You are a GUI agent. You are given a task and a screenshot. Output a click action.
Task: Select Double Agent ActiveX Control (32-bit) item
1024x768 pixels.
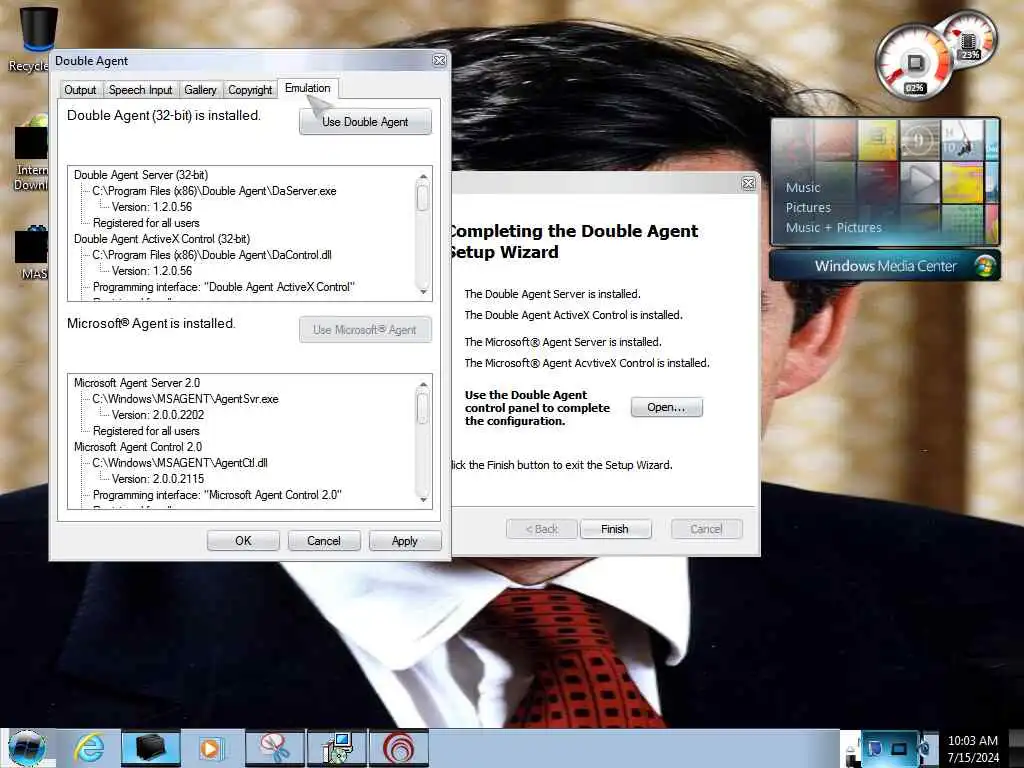point(162,239)
